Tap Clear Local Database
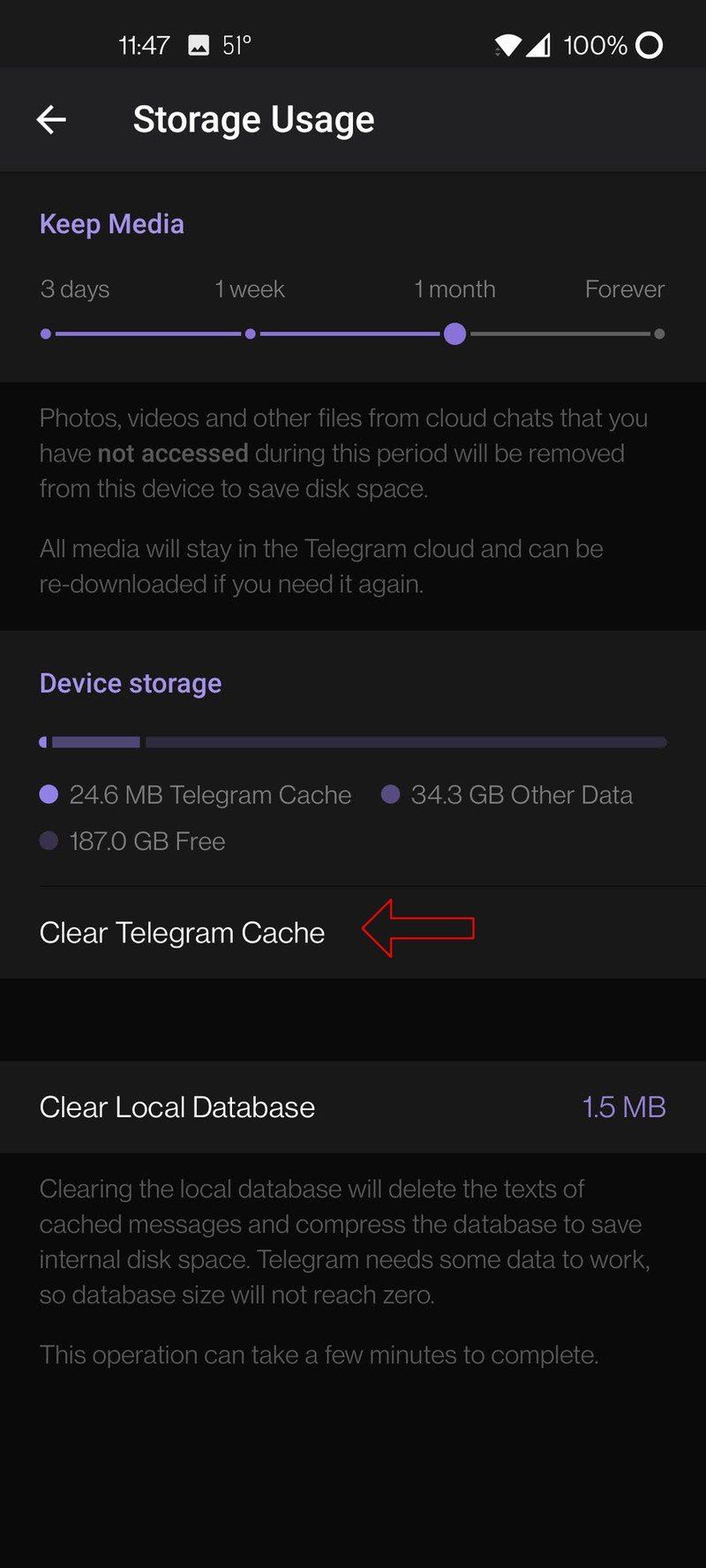The image size is (706, 1568). (x=176, y=1107)
